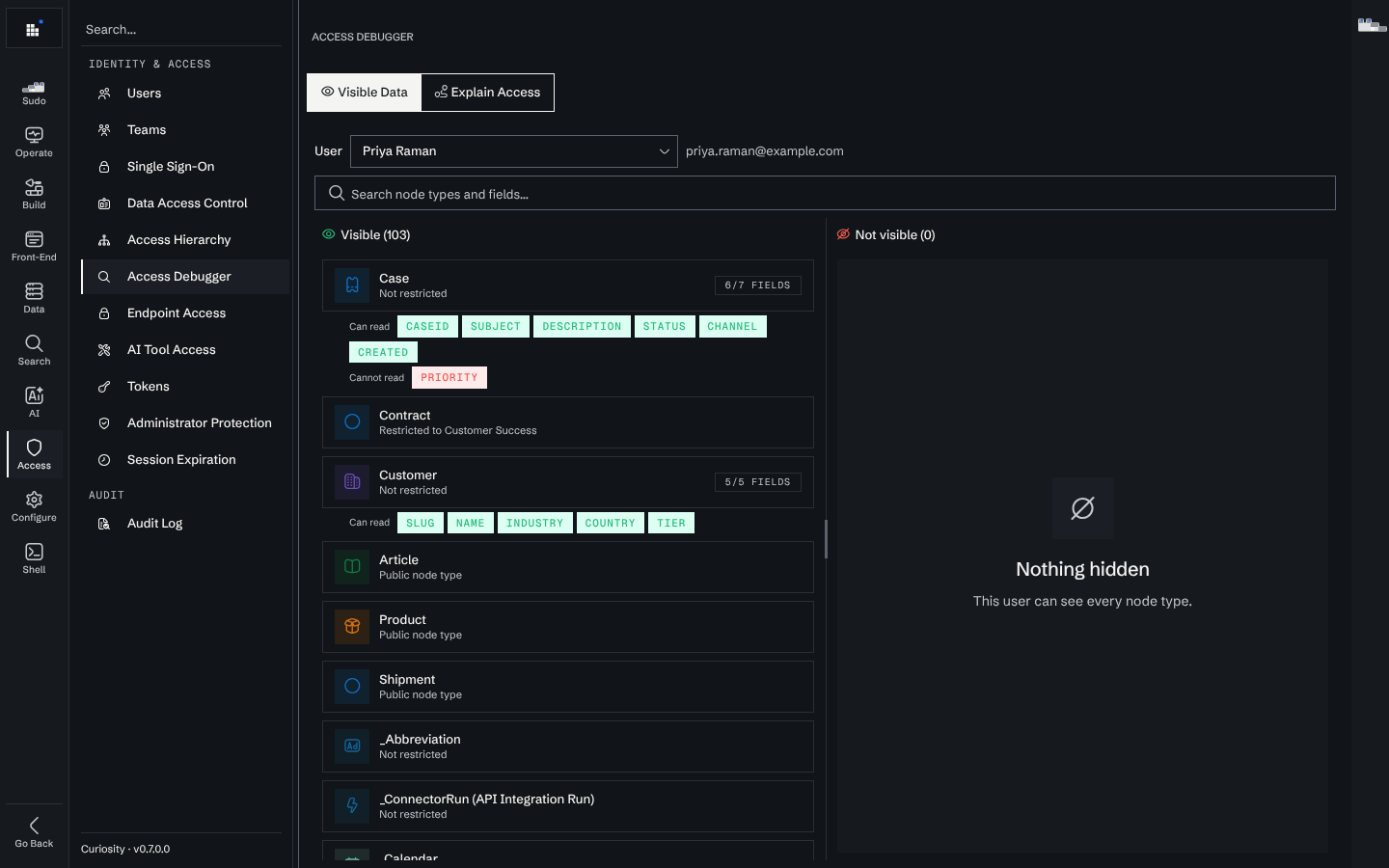The image size is (1389, 868).
Task: Collapse the Case node type row
Action: [x=568, y=285]
